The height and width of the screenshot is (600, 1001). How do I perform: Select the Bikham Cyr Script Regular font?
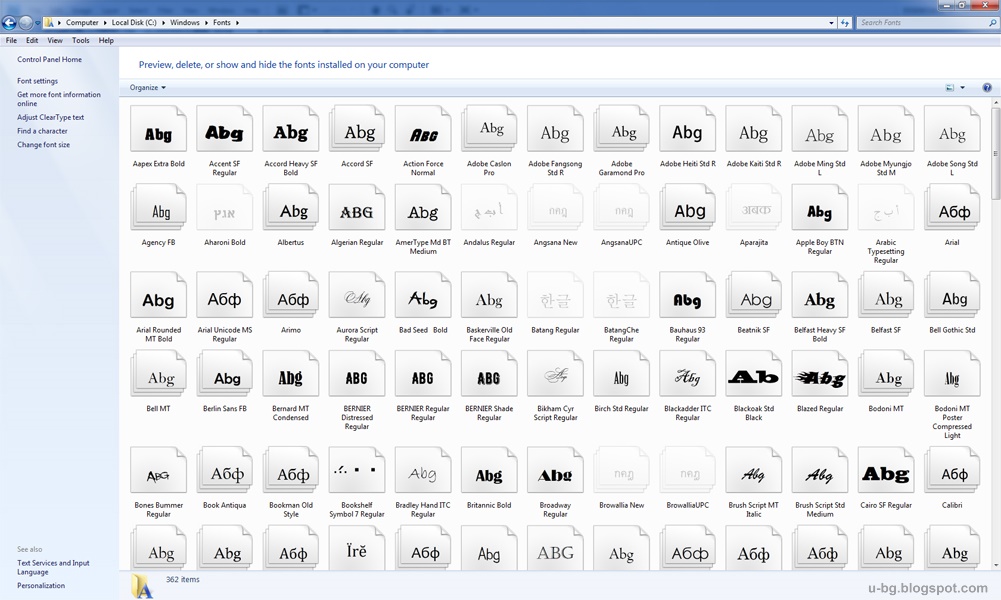pos(555,374)
